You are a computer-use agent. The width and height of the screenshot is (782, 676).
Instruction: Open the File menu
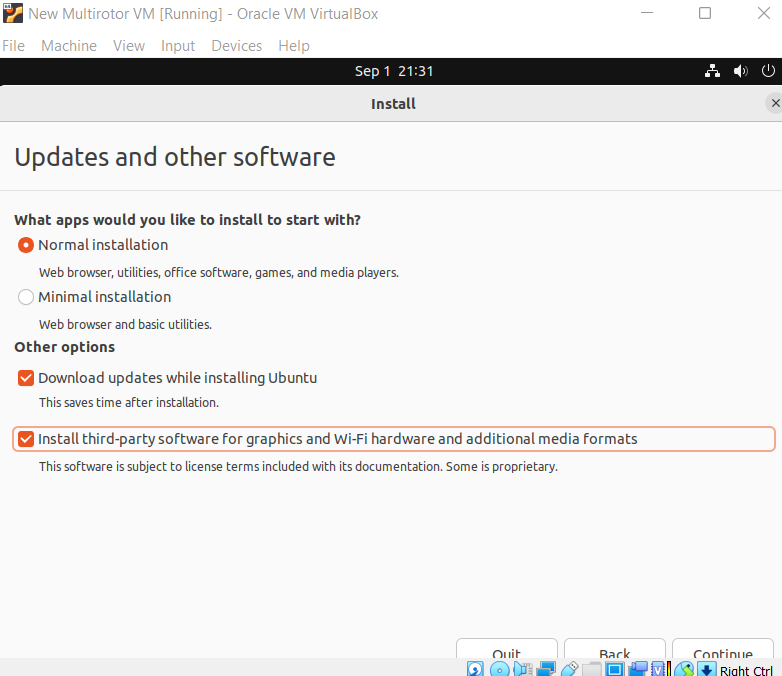click(13, 45)
